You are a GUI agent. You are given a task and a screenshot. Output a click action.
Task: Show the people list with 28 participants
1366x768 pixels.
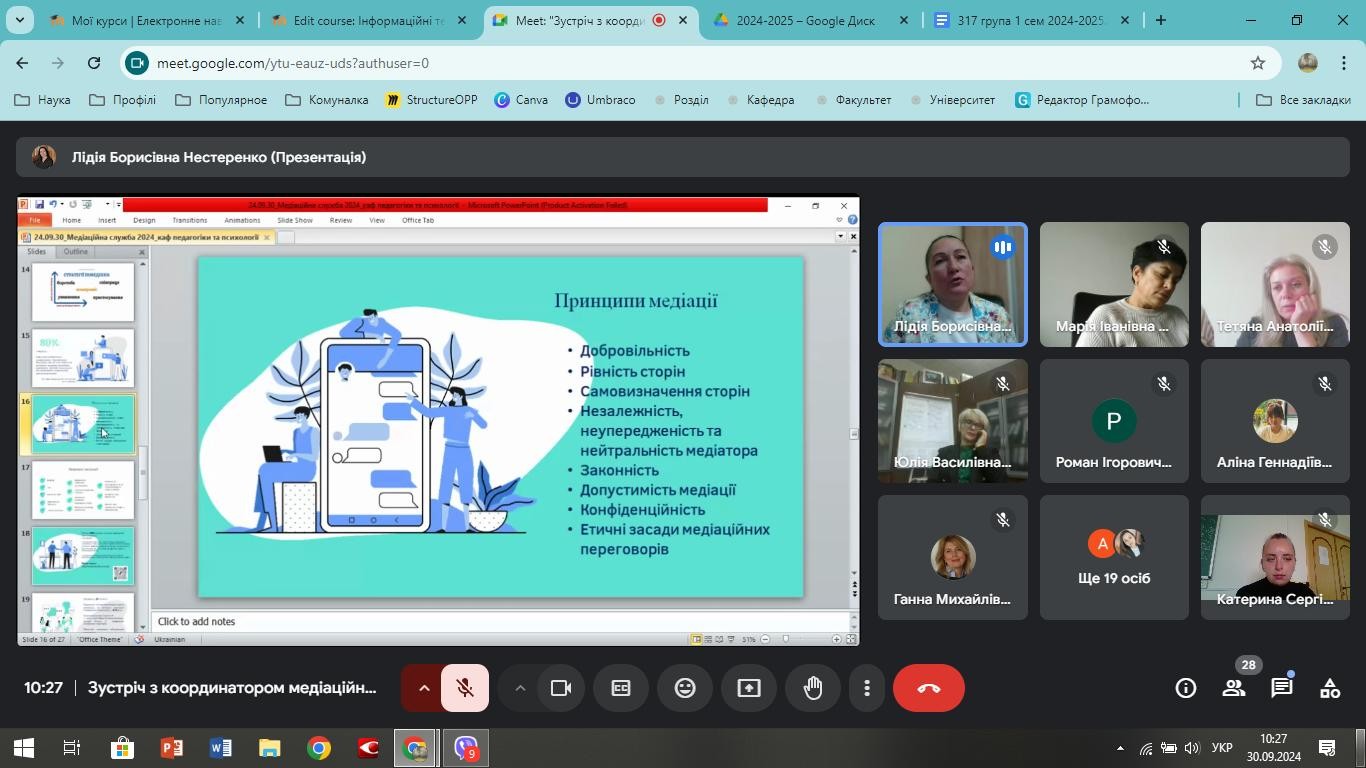click(1234, 688)
